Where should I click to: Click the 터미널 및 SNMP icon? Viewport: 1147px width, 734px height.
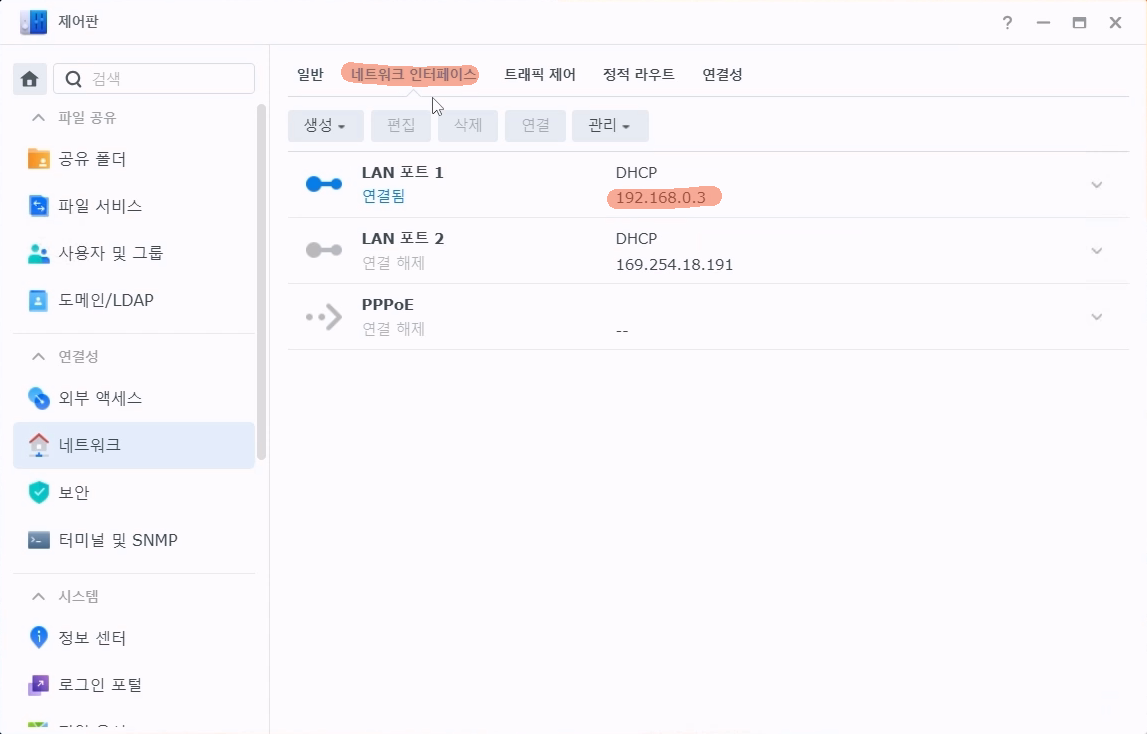tap(39, 540)
